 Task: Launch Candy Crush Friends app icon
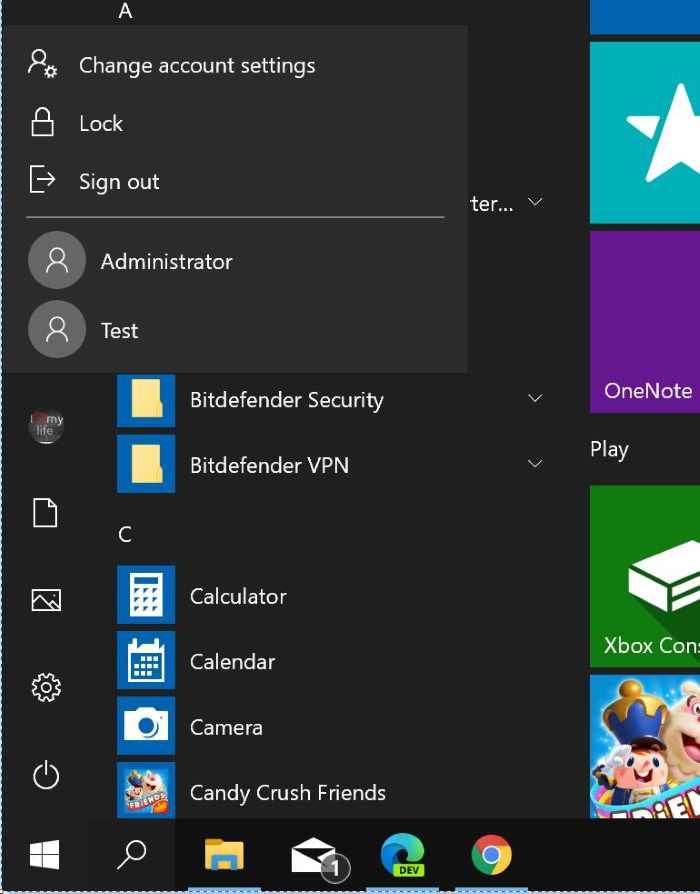[x=146, y=791]
